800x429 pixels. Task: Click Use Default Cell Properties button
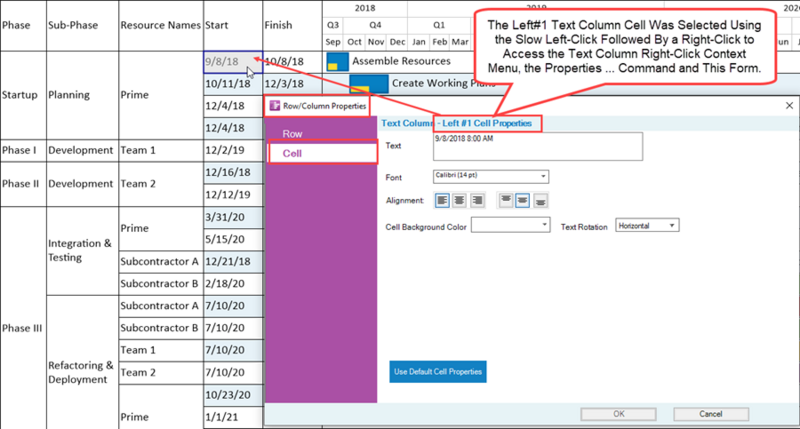pyautogui.click(x=438, y=371)
